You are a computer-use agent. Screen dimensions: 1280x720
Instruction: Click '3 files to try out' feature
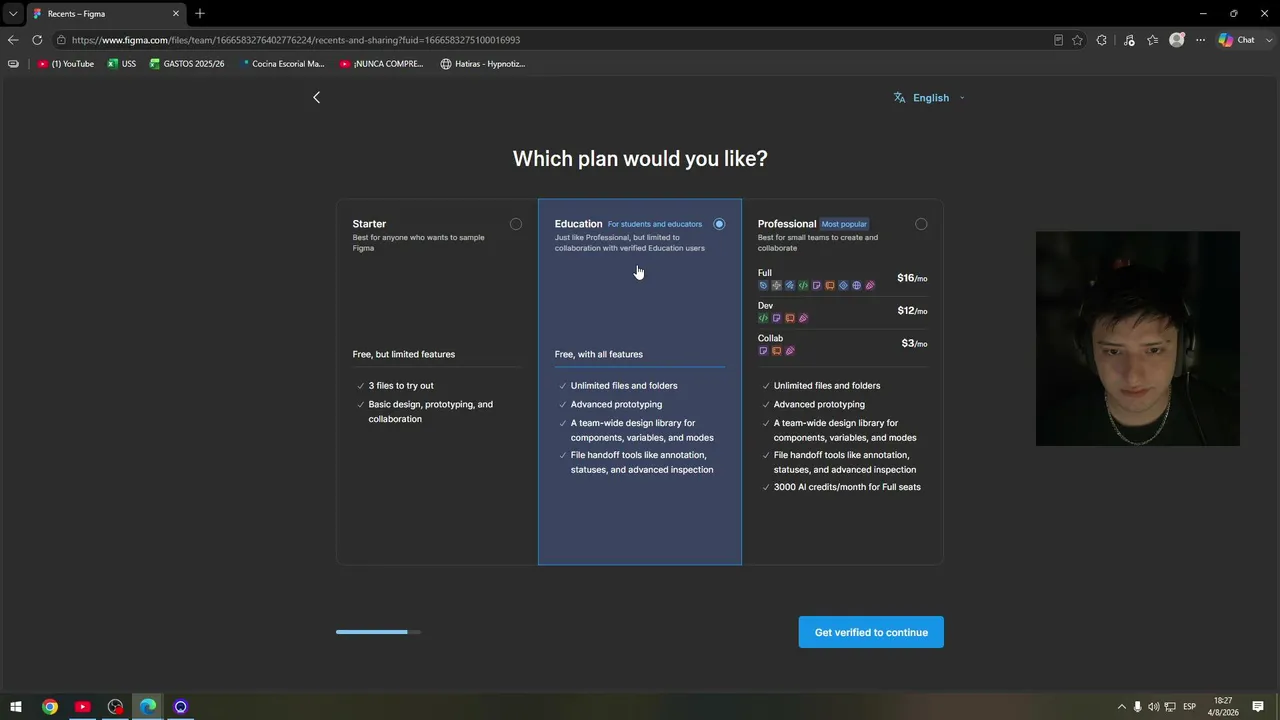(x=401, y=385)
